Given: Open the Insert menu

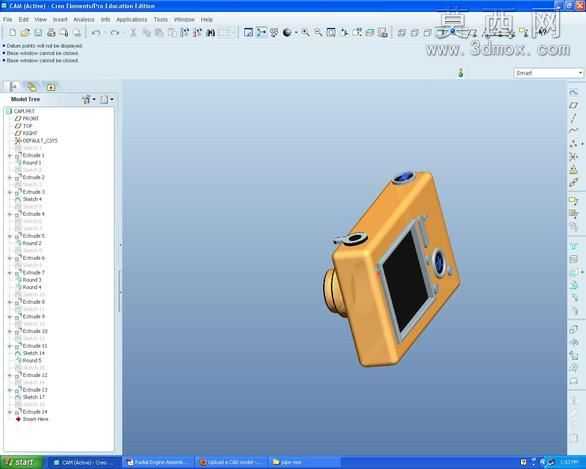Looking at the screenshot, I should coord(60,19).
